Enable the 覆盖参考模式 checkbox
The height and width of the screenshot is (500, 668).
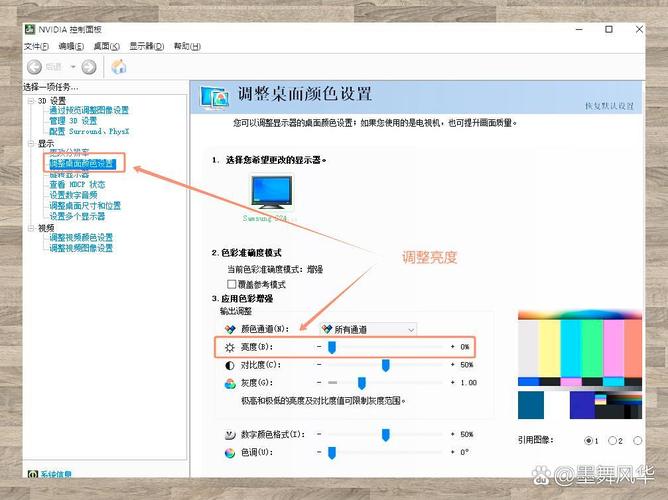point(232,284)
